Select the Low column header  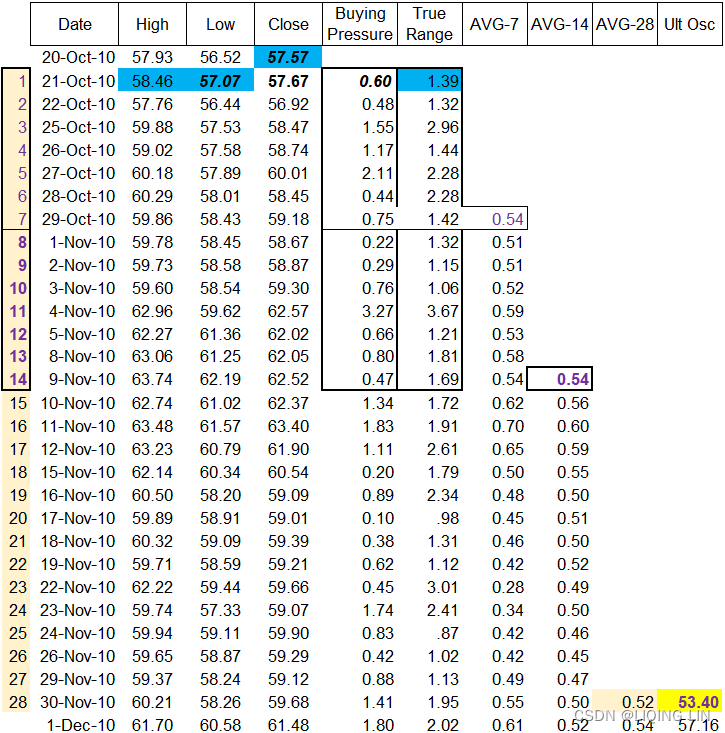(x=220, y=24)
